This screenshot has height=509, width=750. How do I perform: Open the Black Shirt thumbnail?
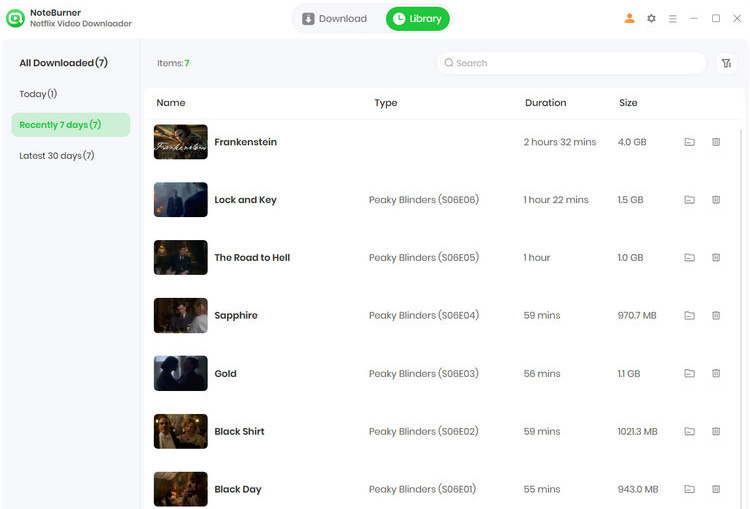point(181,431)
